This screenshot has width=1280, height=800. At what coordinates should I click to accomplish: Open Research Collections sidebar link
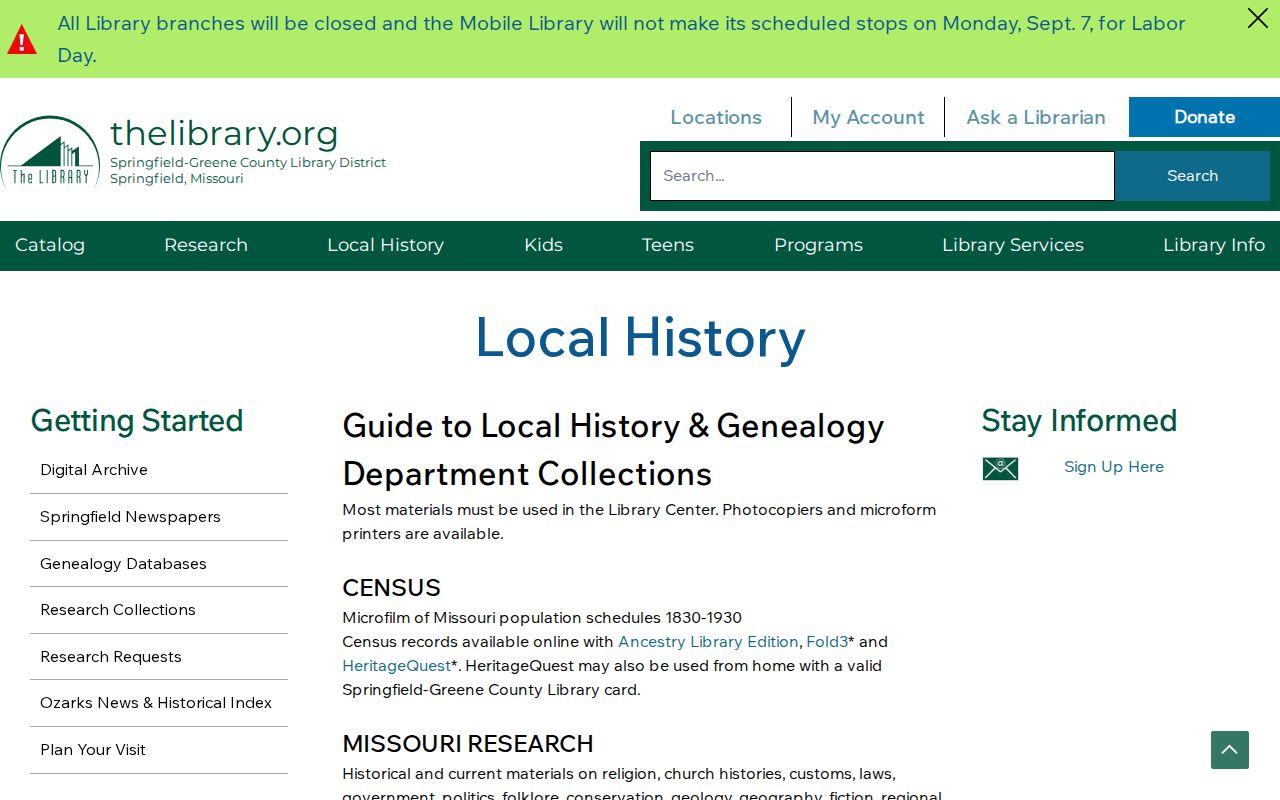click(x=159, y=610)
